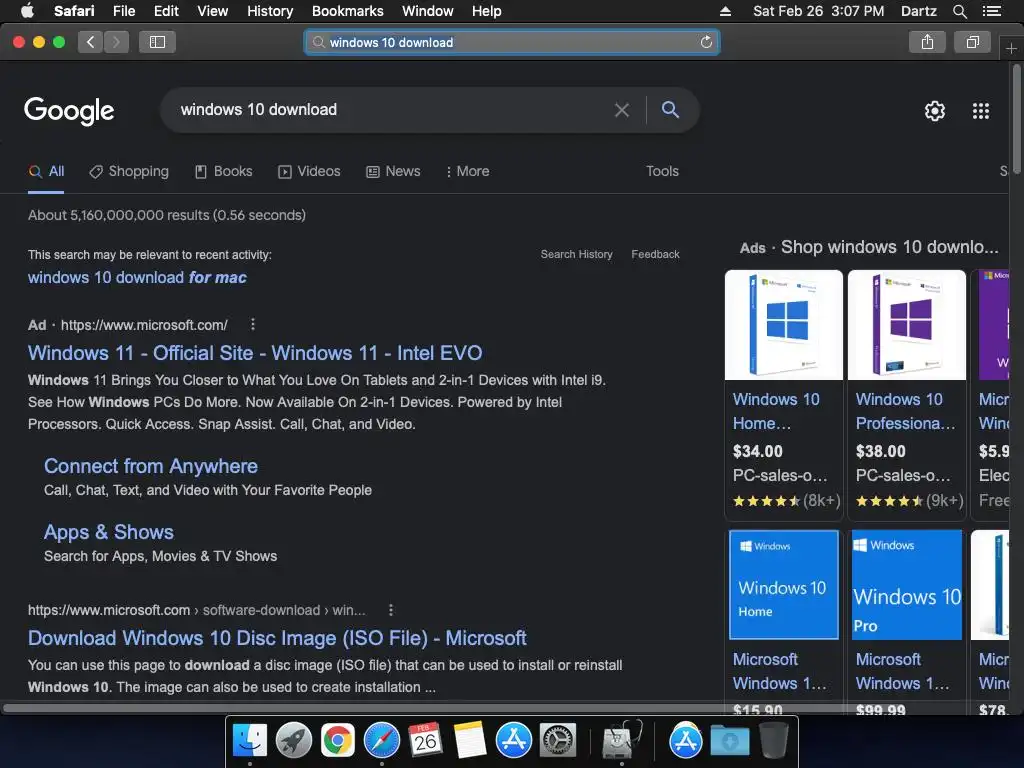Open Download Windows 10 Disc Image result

click(x=277, y=637)
